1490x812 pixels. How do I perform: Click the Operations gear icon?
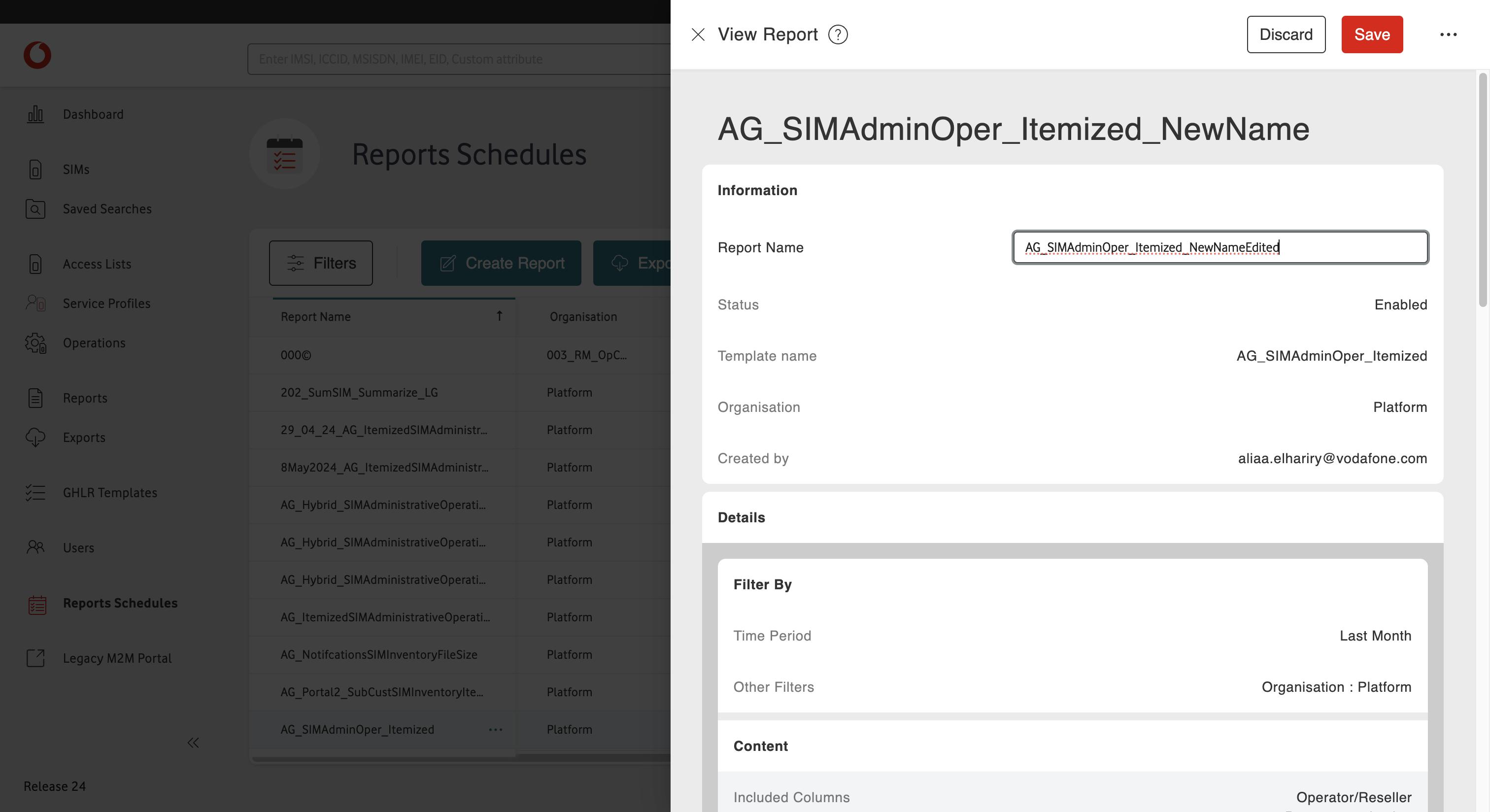point(35,343)
